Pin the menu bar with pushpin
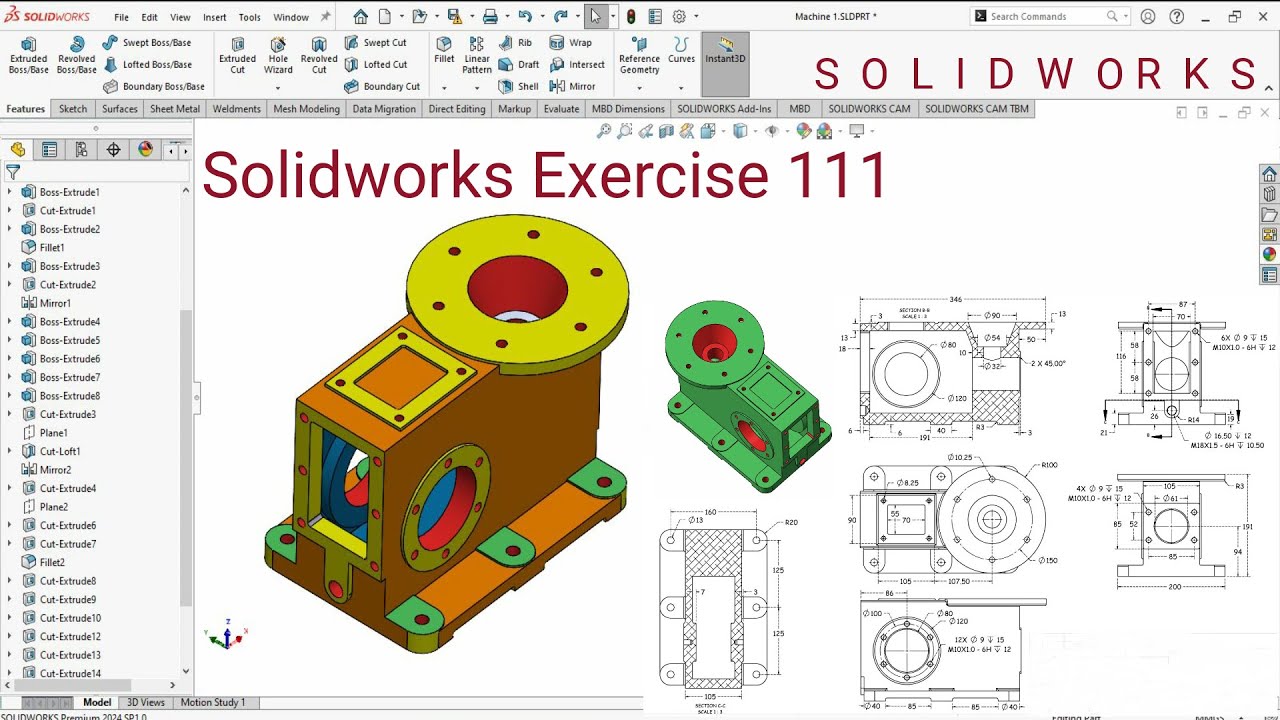This screenshot has width=1280, height=720. click(325, 17)
